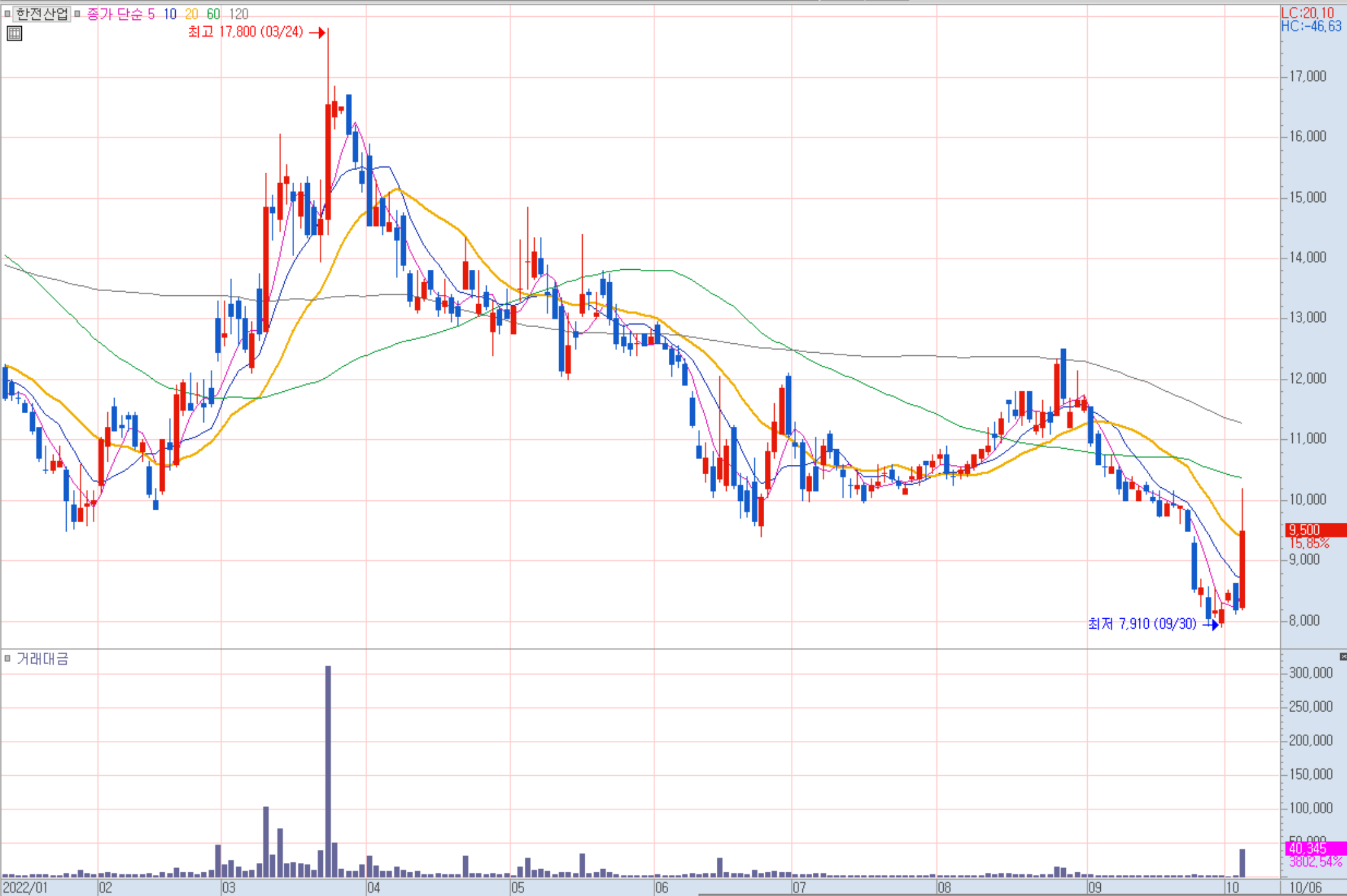Screen dimensions: 1347x896
Task: Click the tallest volume bar in March
Action: (x=328, y=771)
